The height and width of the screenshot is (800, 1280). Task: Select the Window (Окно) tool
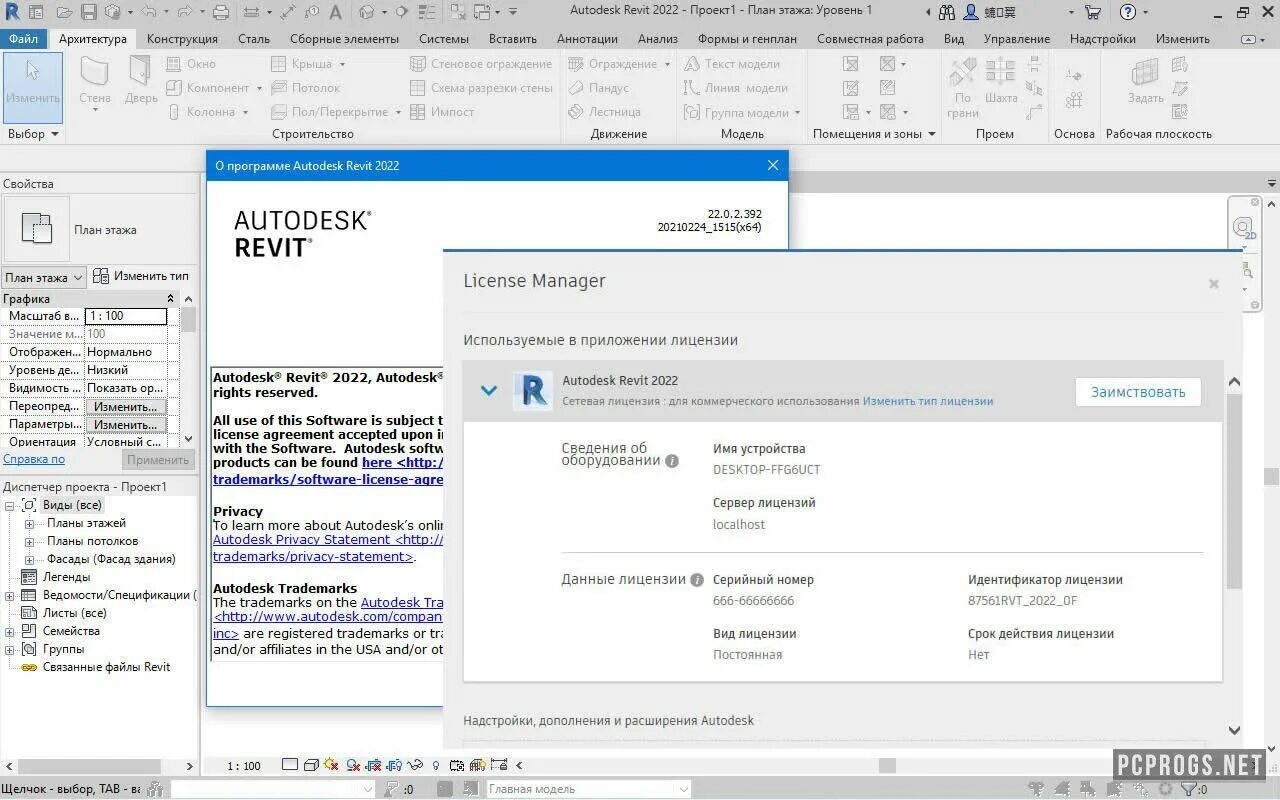pos(192,63)
